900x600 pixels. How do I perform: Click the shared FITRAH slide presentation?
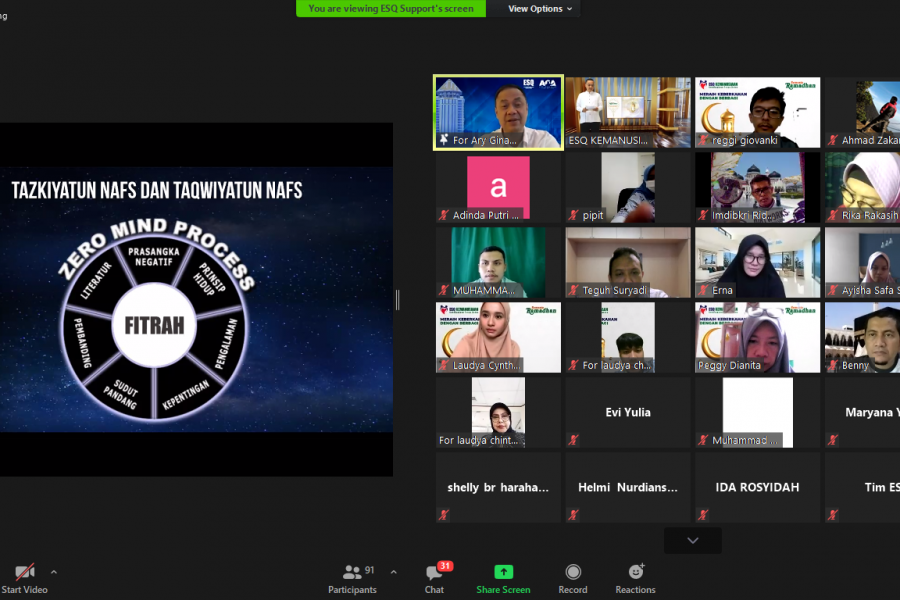[196, 300]
